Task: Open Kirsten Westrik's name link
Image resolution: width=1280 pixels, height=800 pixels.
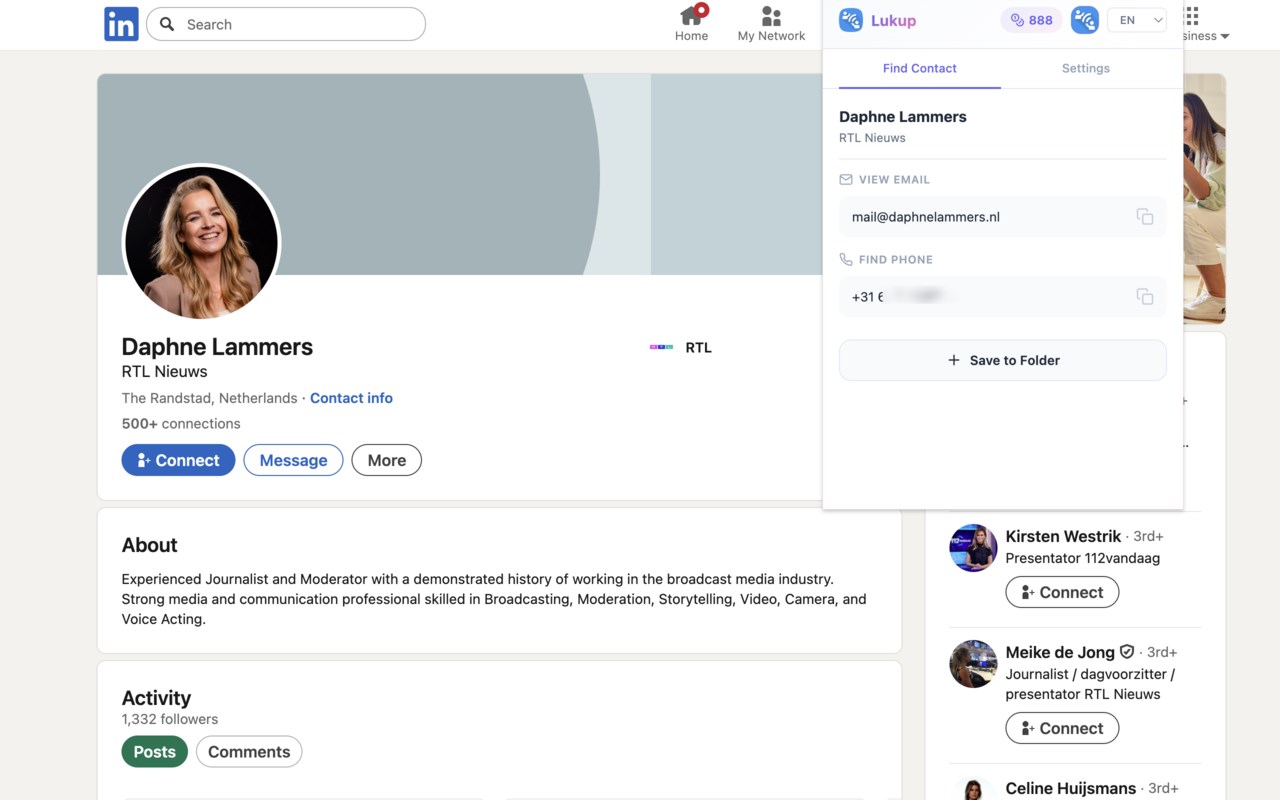Action: coord(1063,536)
